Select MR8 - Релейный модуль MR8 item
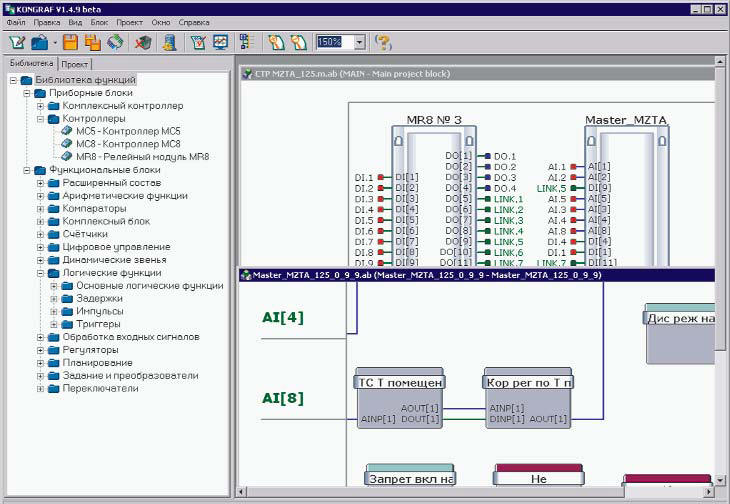730x504 pixels. [142, 157]
